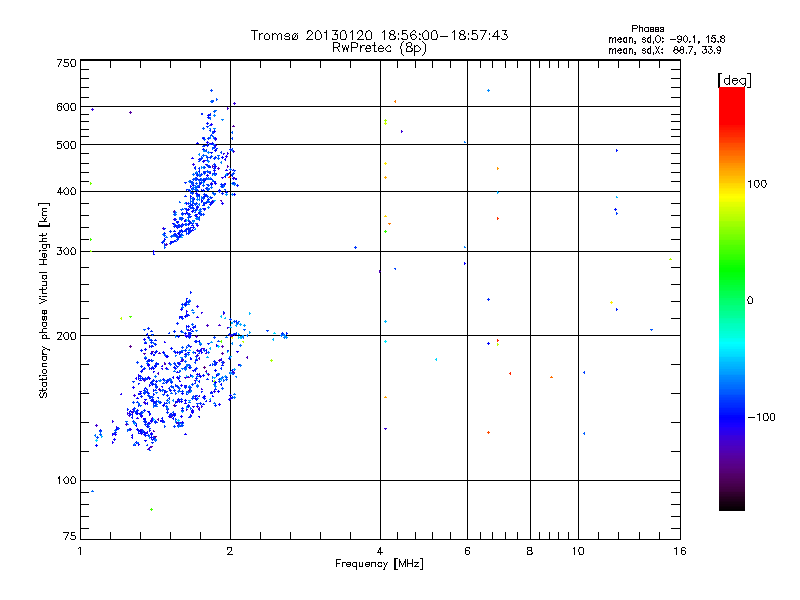
Task: Click the '0' colorbar tick label
Action: (750, 300)
